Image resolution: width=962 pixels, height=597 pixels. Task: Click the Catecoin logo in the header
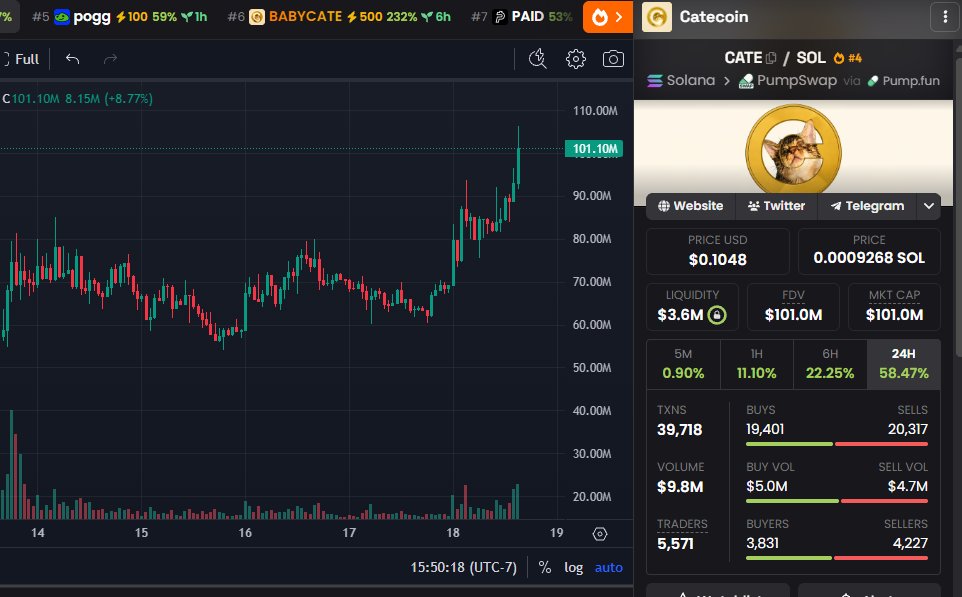(x=656, y=17)
